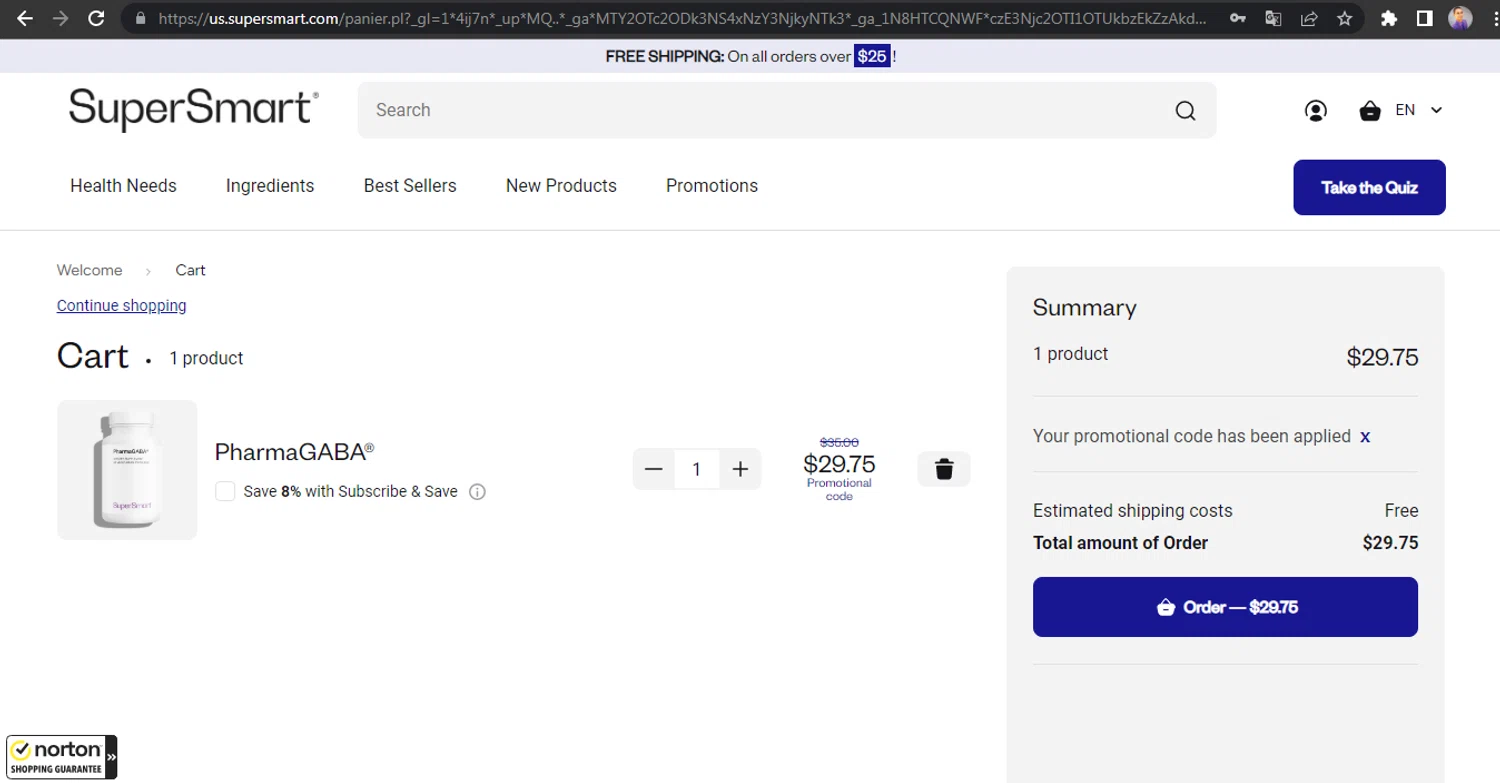
Task: Click the $25 free shipping banner amount
Action: coord(872,56)
